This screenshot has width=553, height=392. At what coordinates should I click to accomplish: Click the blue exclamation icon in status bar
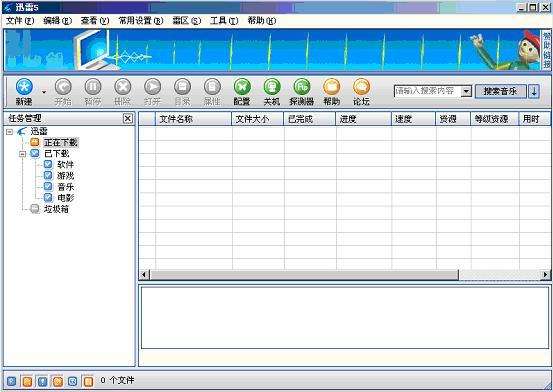coord(42,381)
